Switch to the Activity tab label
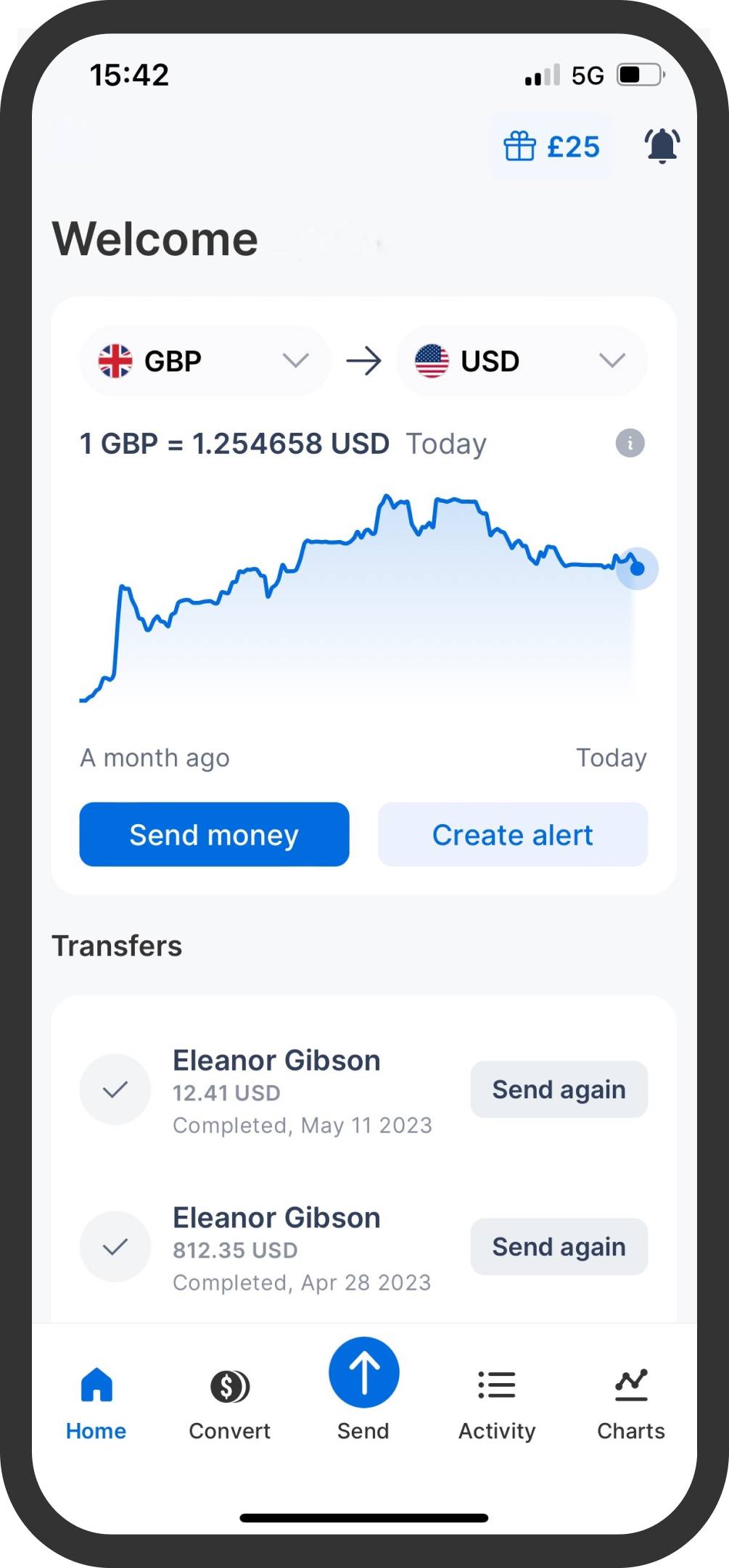The height and width of the screenshot is (1568, 729). point(497,1431)
